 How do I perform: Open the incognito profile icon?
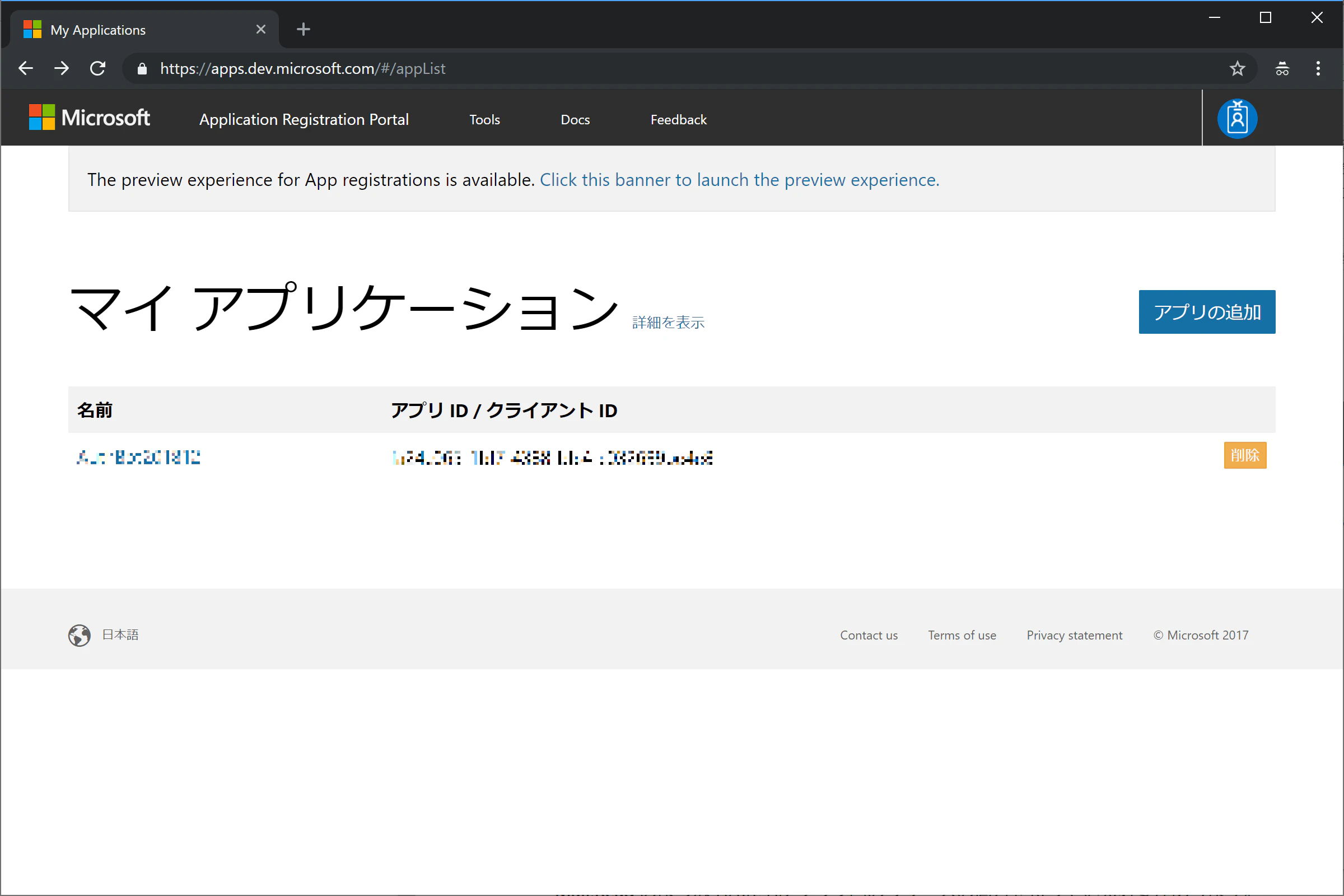(x=1282, y=68)
